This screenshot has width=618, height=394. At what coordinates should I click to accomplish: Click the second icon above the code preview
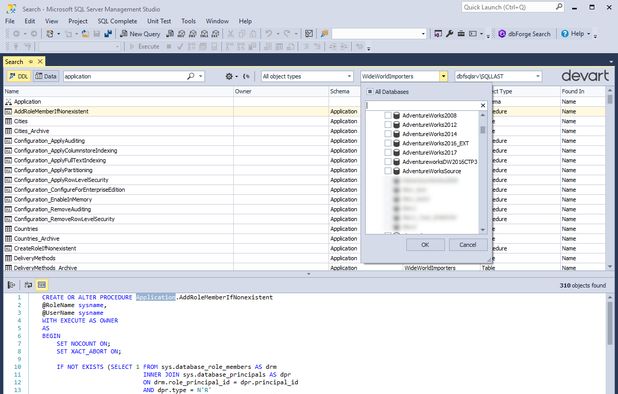click(28, 284)
